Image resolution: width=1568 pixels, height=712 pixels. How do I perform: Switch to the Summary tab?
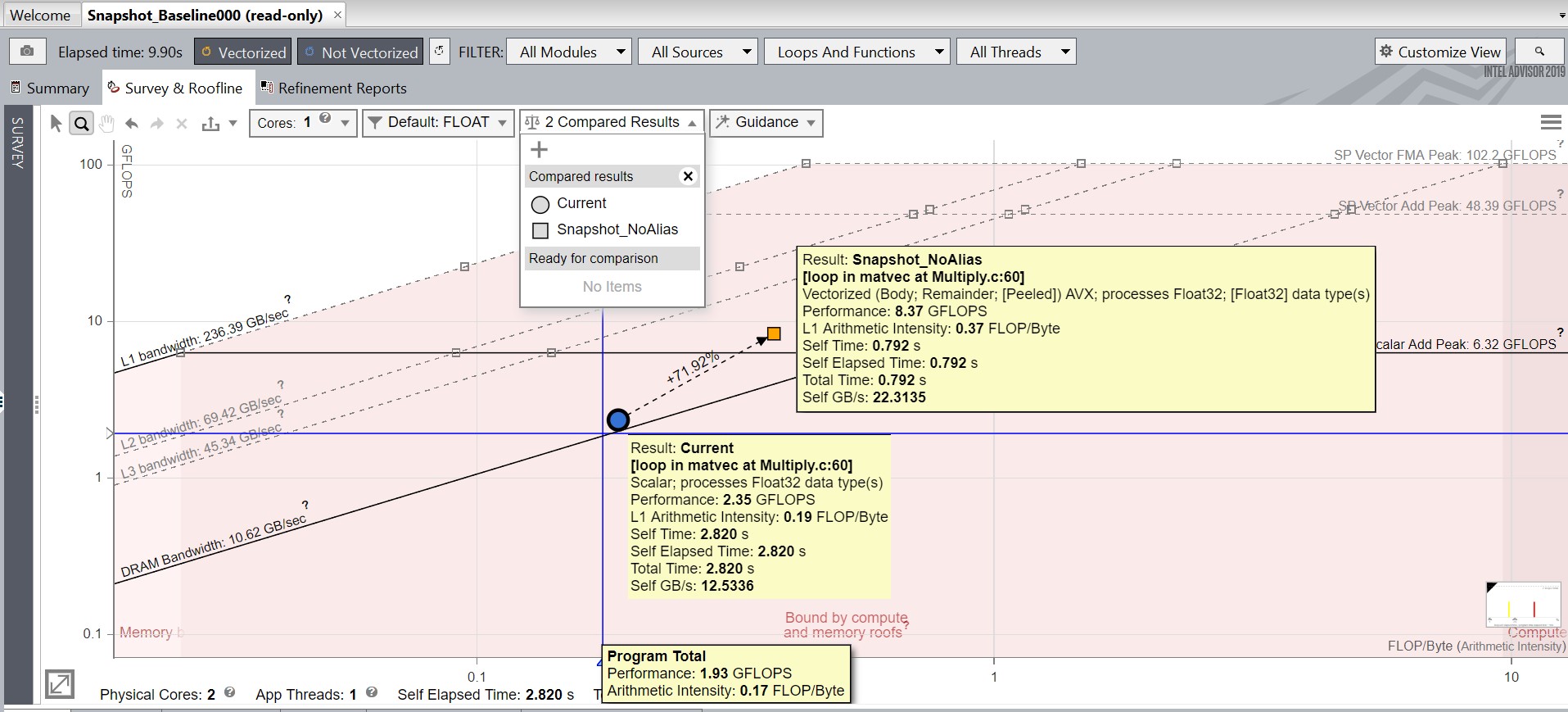(x=50, y=88)
